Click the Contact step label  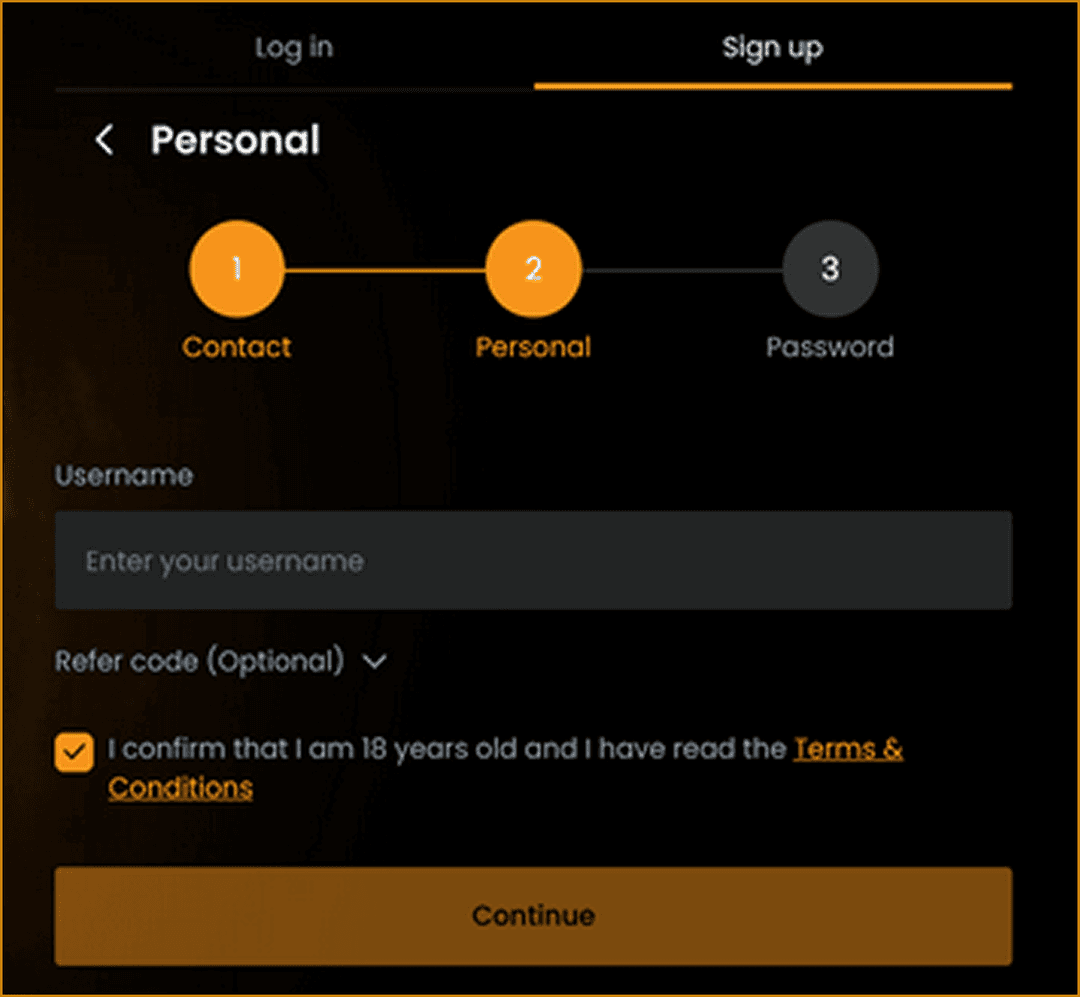click(237, 347)
